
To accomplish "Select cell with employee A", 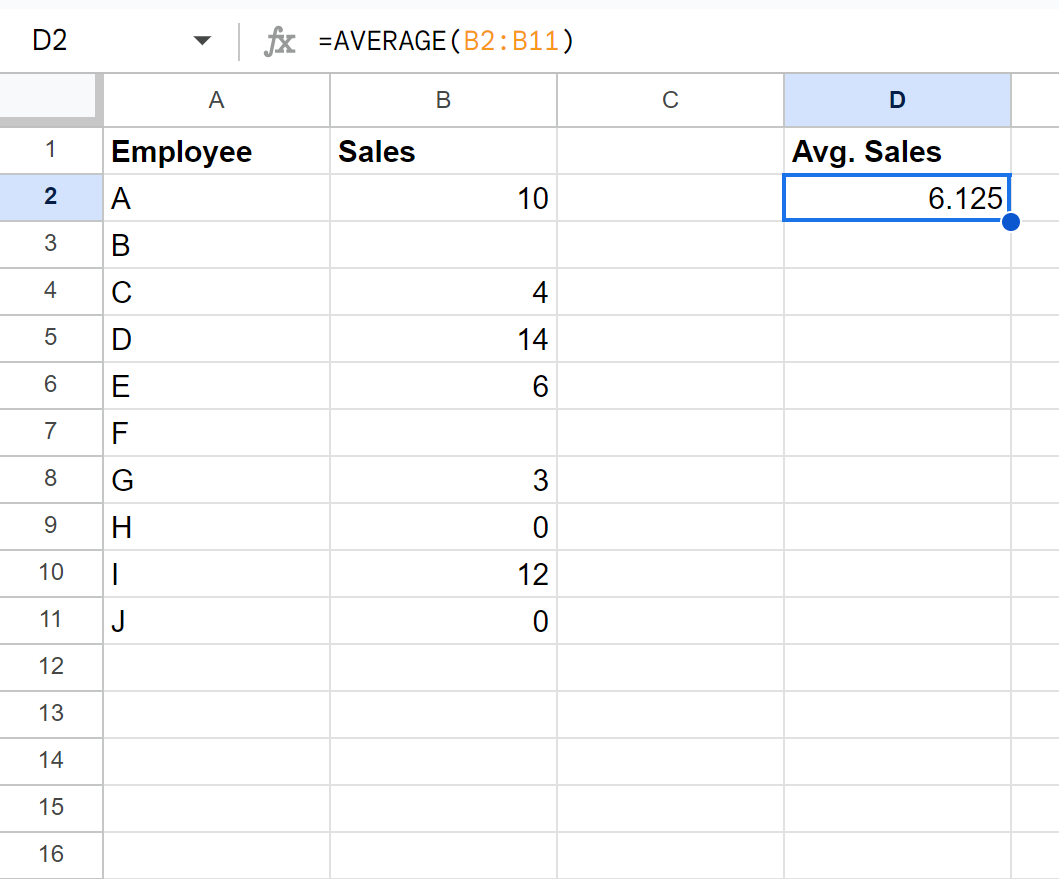I will click(x=216, y=197).
